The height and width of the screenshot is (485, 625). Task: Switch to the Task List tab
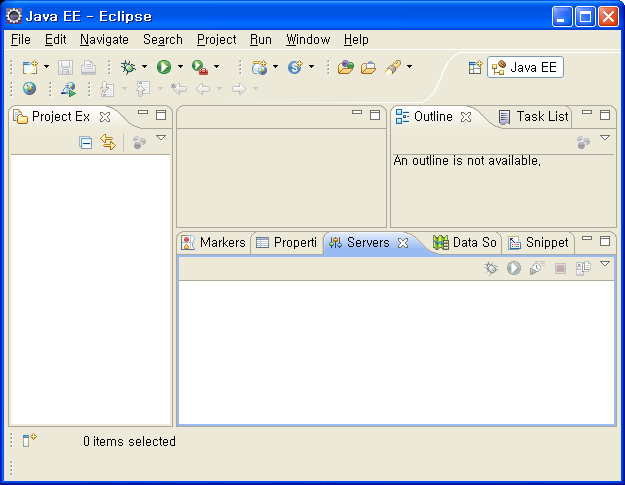coord(533,116)
